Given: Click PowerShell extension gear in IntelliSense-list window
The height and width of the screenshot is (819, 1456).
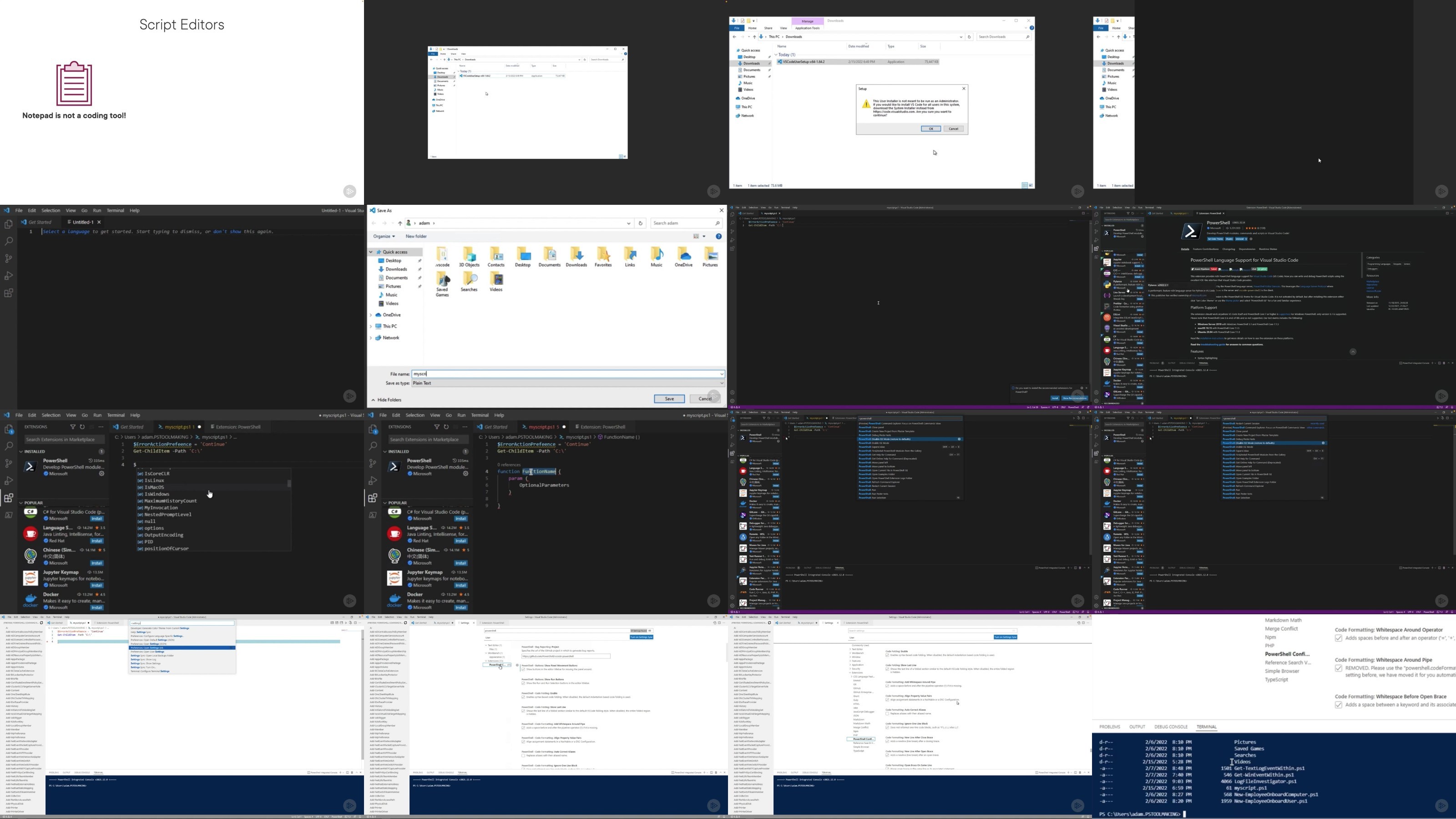Looking at the screenshot, I should tap(102, 474).
